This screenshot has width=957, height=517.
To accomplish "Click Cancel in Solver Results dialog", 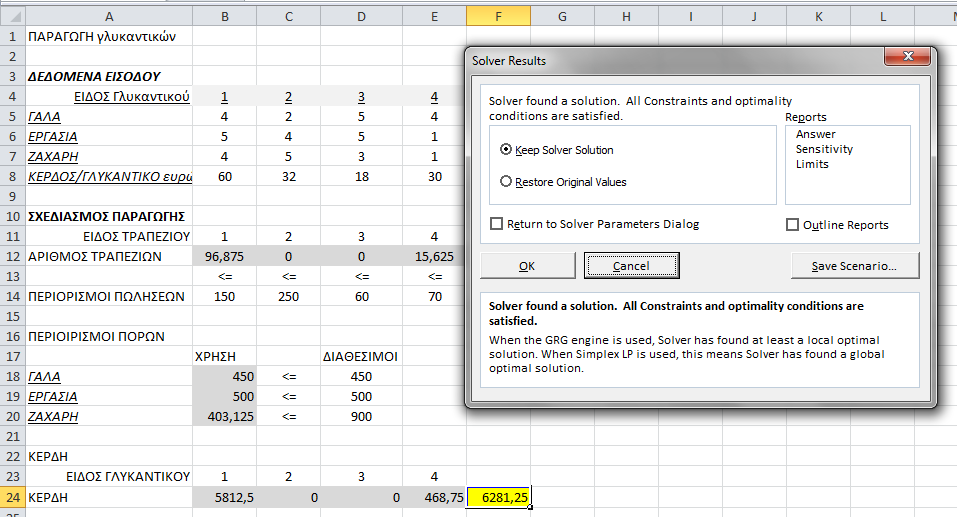I will (631, 266).
